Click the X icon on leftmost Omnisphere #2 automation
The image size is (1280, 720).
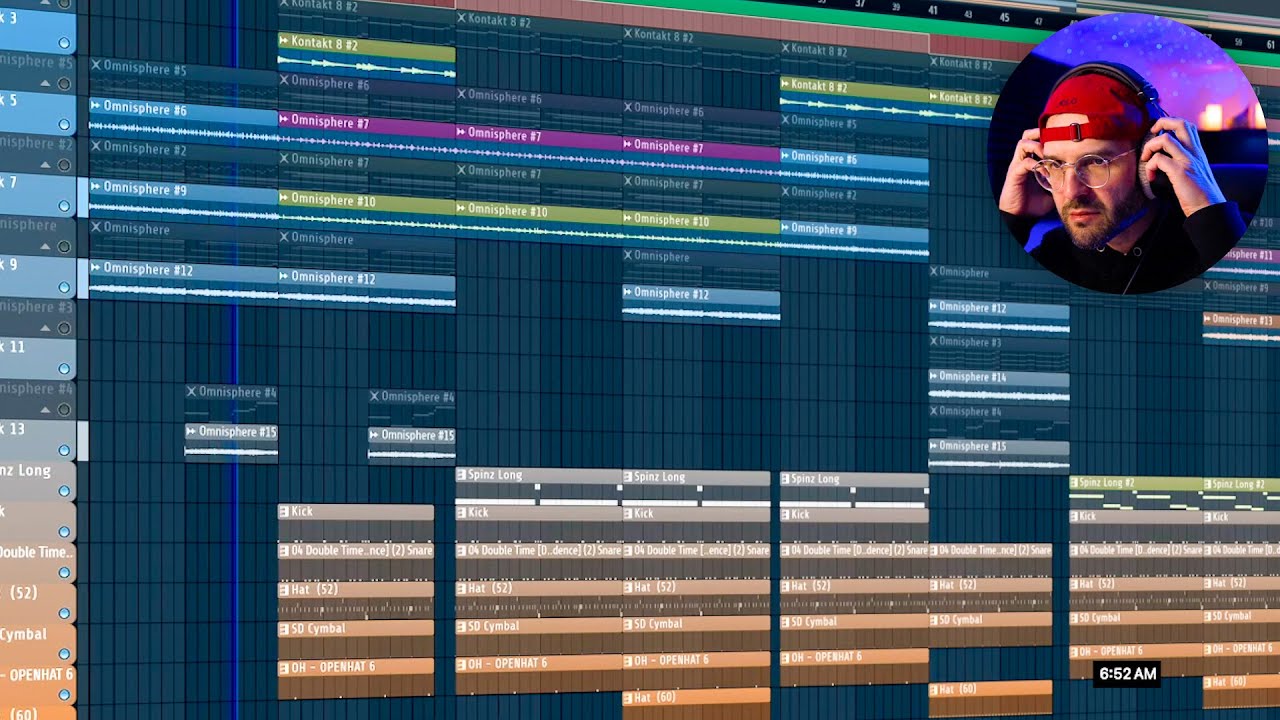click(96, 148)
